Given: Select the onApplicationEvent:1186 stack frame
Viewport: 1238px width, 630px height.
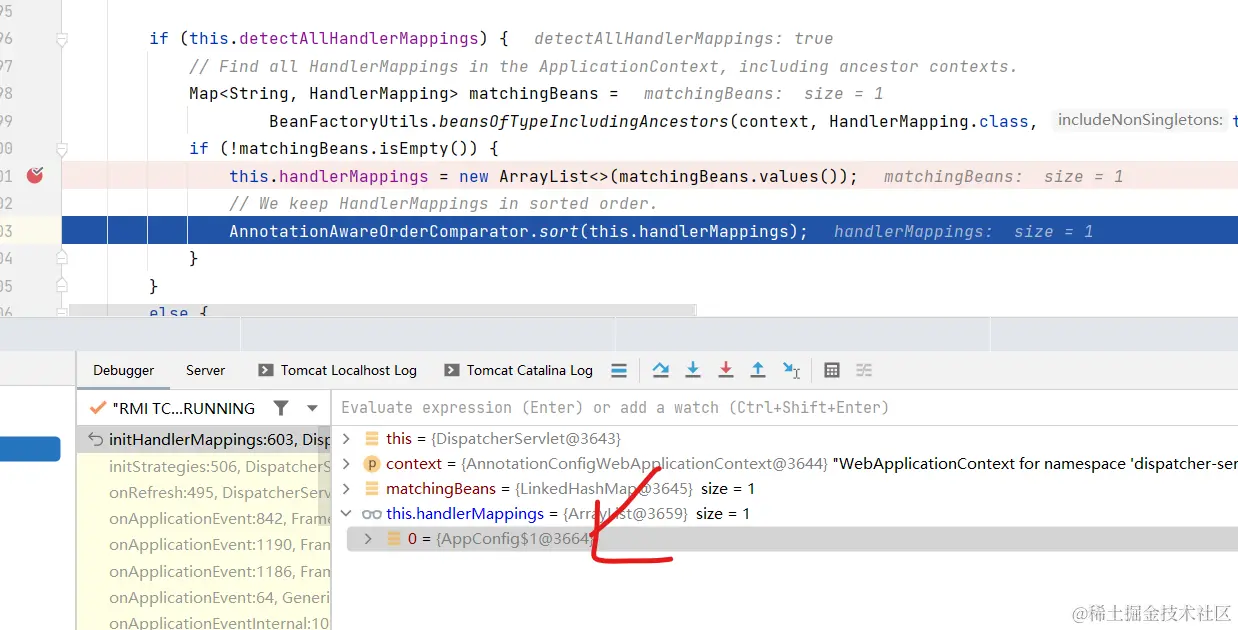Looking at the screenshot, I should (204, 571).
